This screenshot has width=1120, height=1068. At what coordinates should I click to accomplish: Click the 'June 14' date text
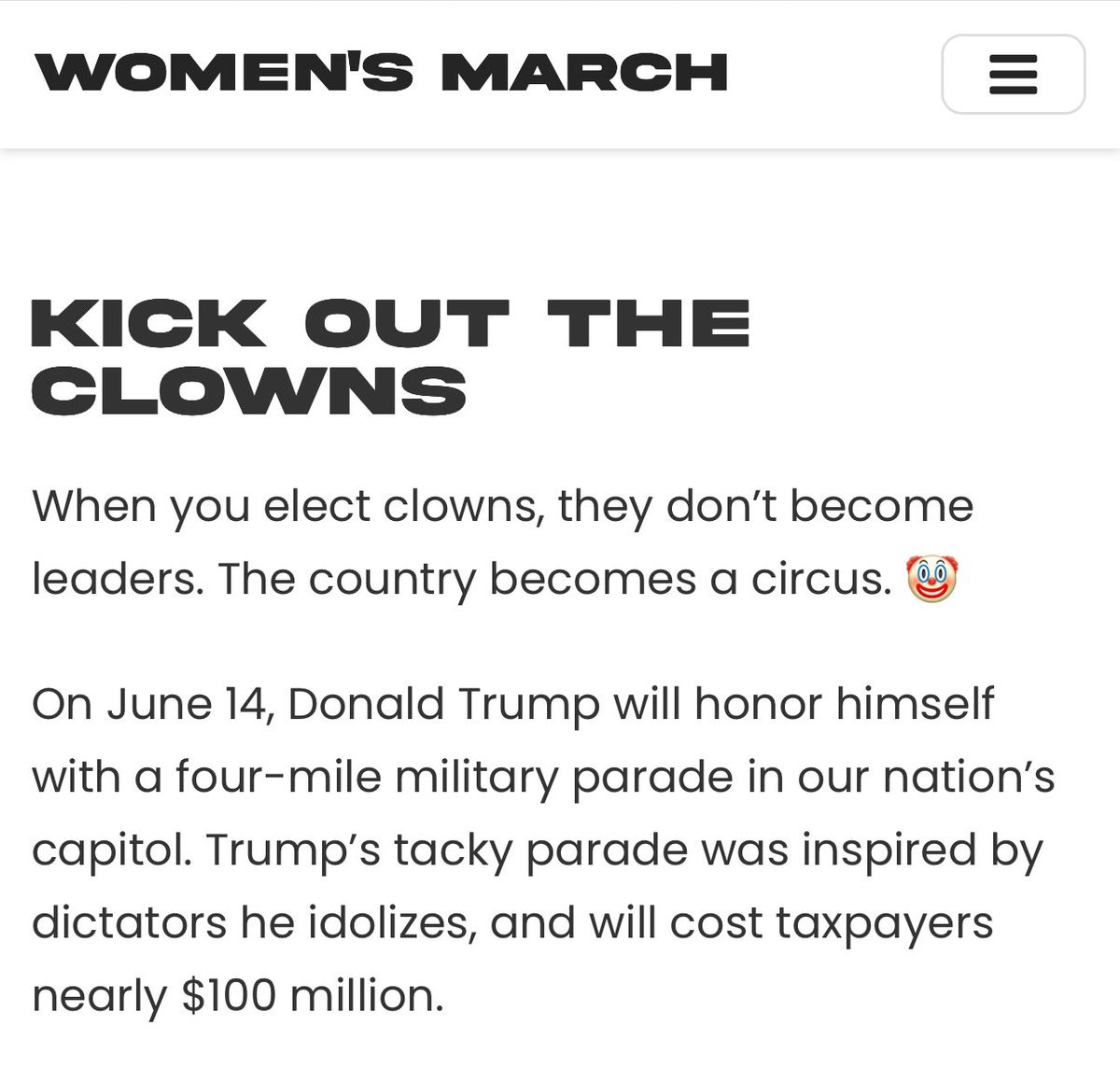[189, 705]
